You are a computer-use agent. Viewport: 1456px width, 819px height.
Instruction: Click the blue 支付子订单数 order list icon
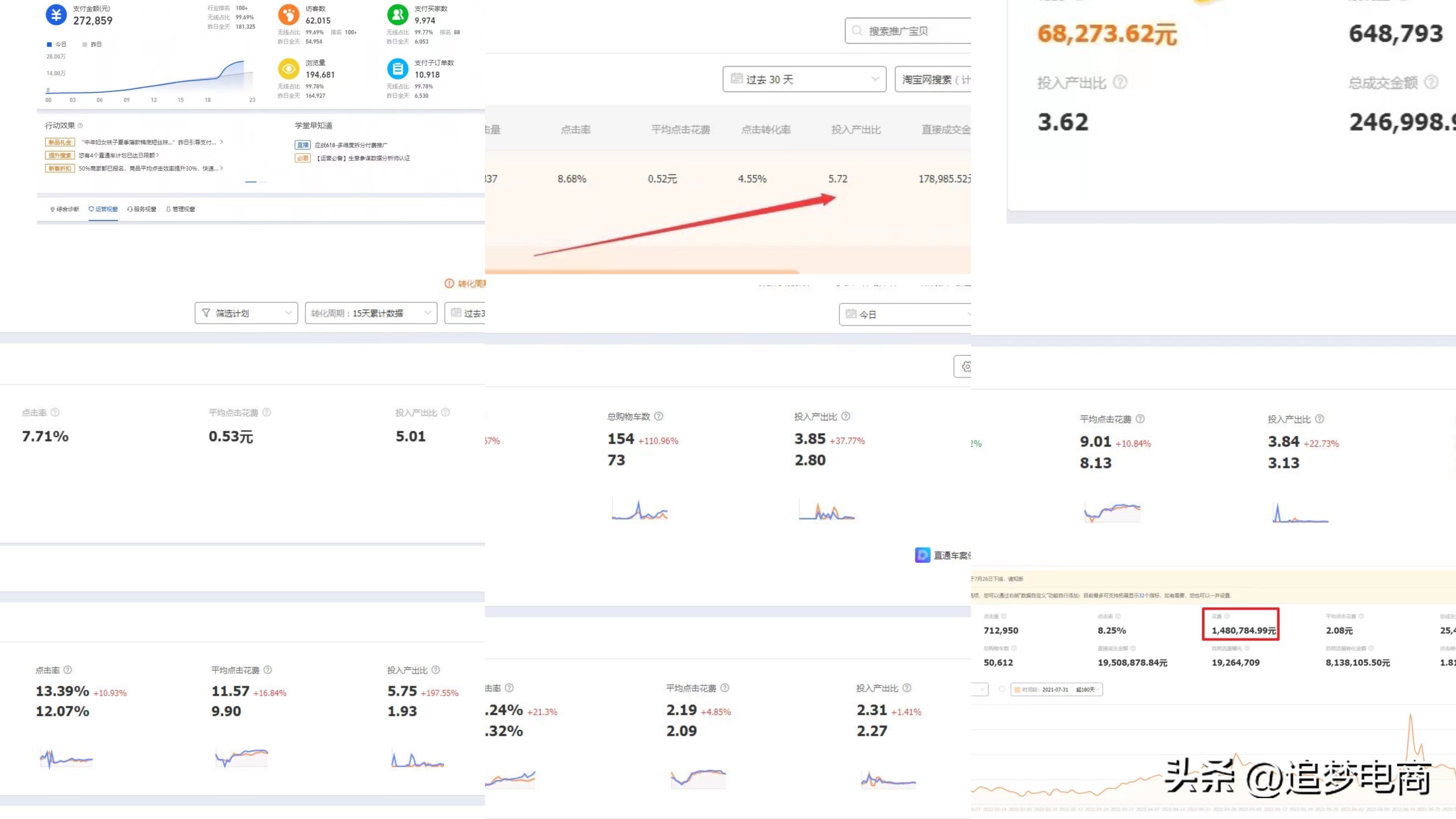397,69
